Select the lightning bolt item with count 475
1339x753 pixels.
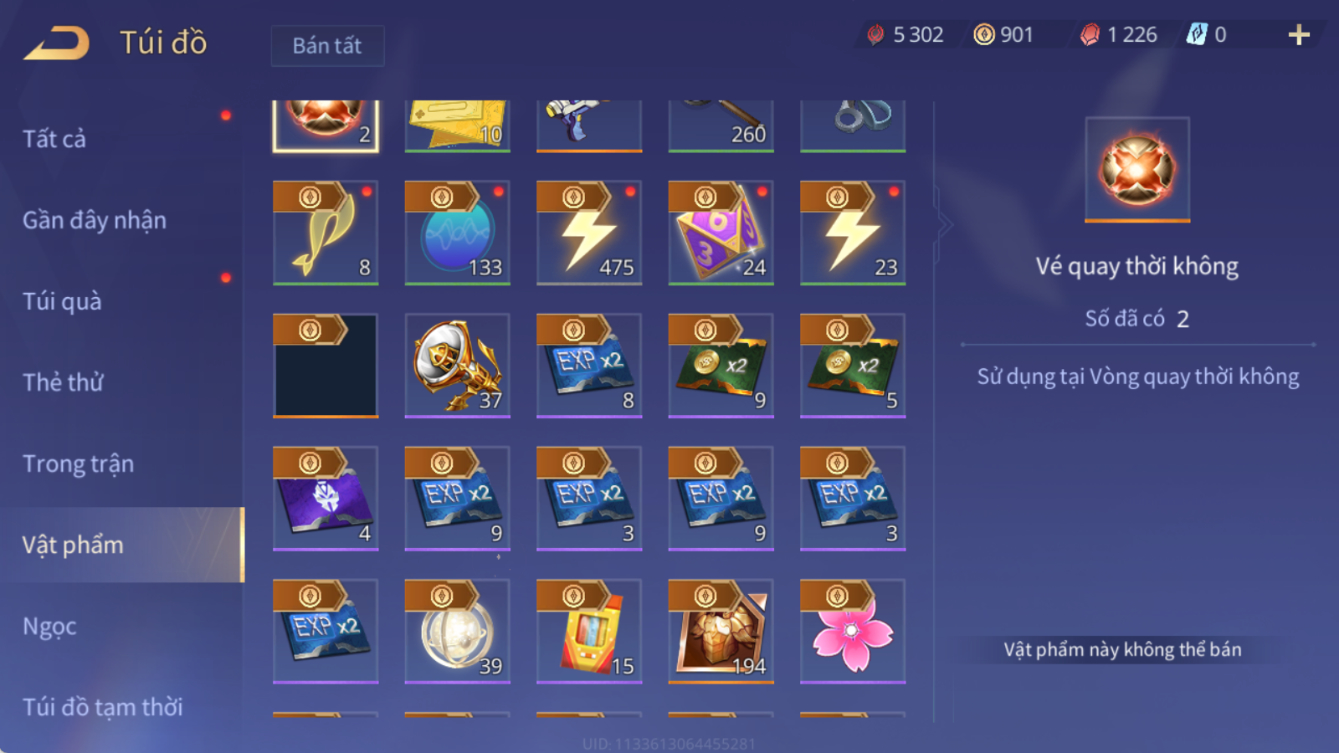tap(589, 233)
